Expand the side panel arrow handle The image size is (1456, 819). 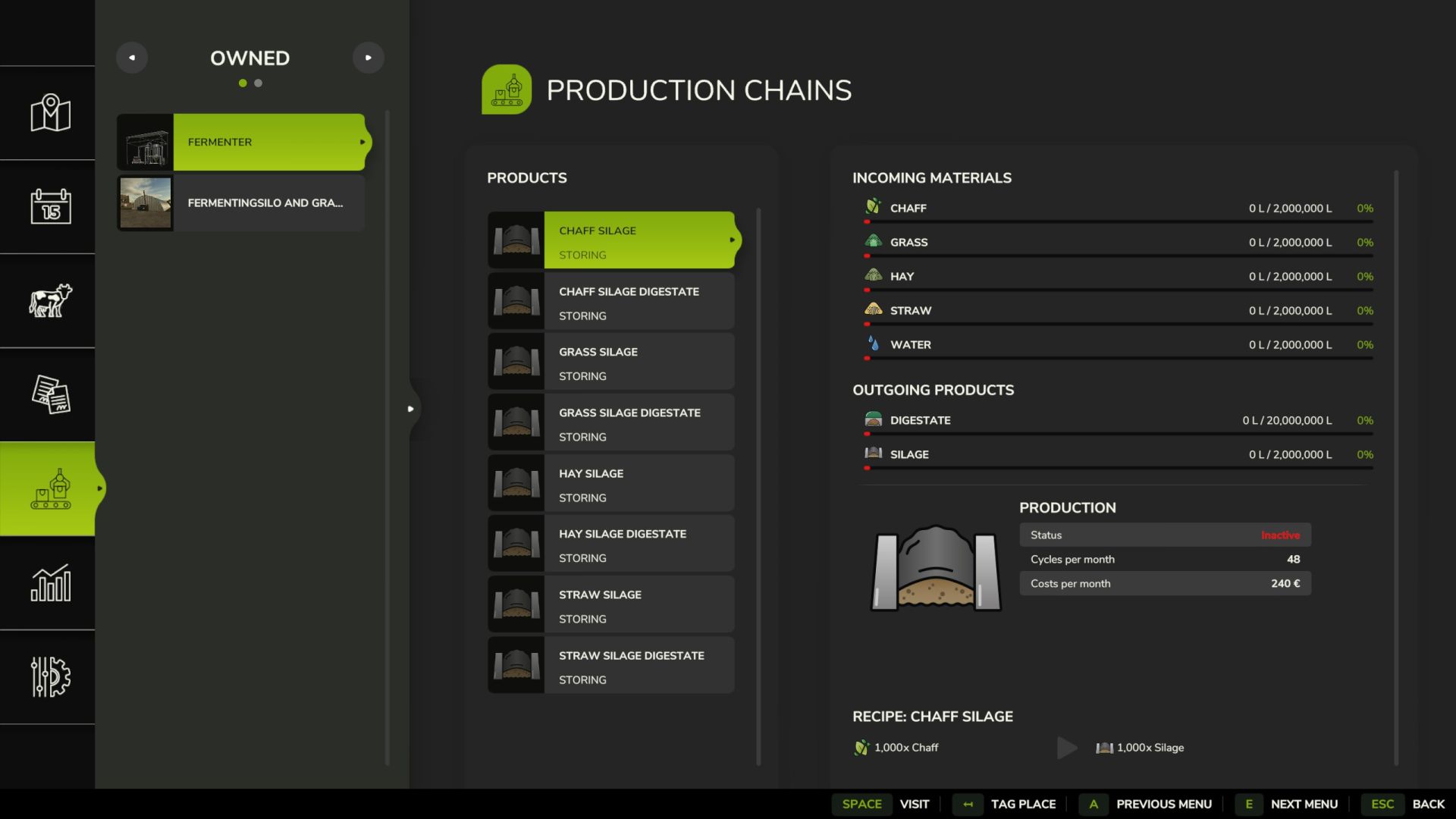[410, 409]
